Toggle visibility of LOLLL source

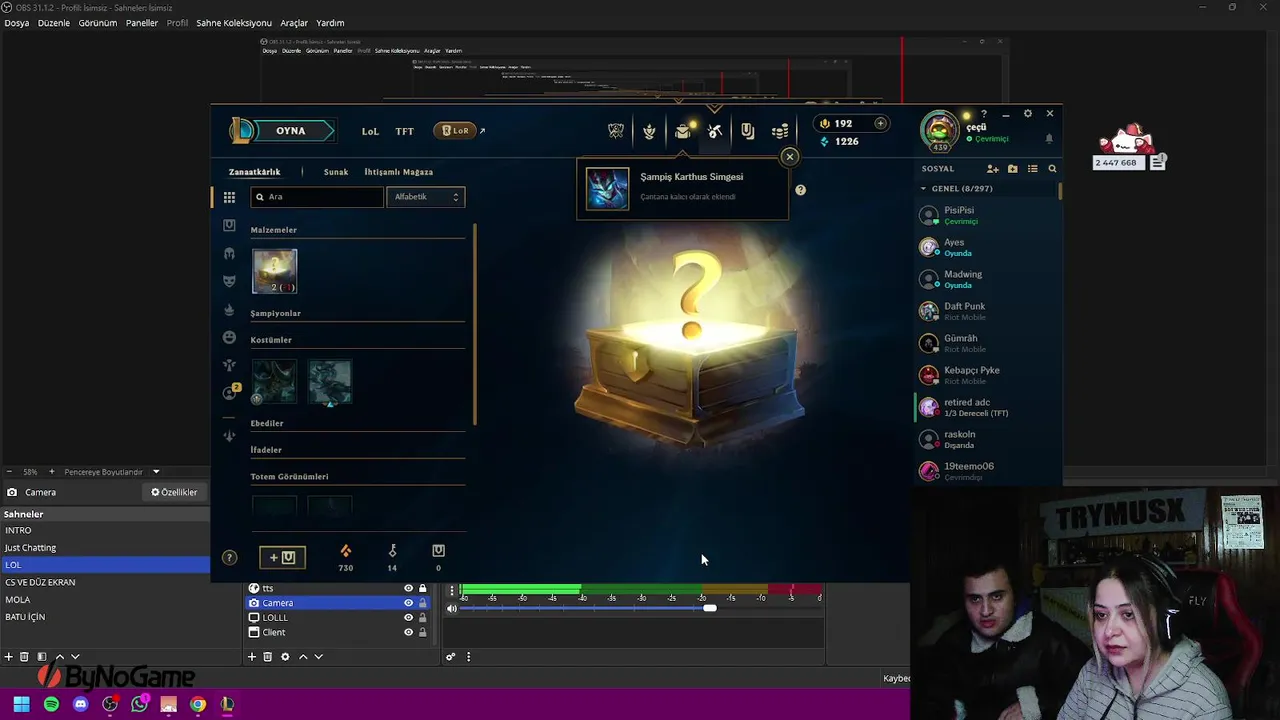coord(408,618)
